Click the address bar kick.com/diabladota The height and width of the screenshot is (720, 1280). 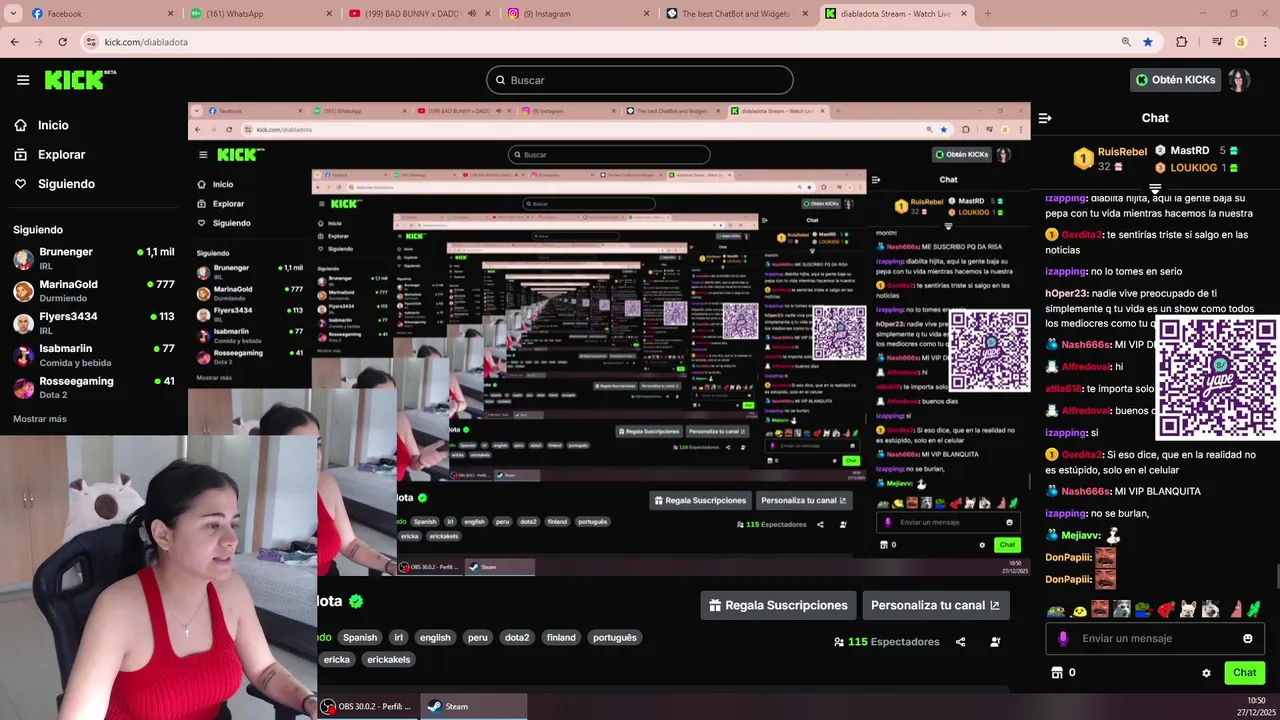[146, 42]
